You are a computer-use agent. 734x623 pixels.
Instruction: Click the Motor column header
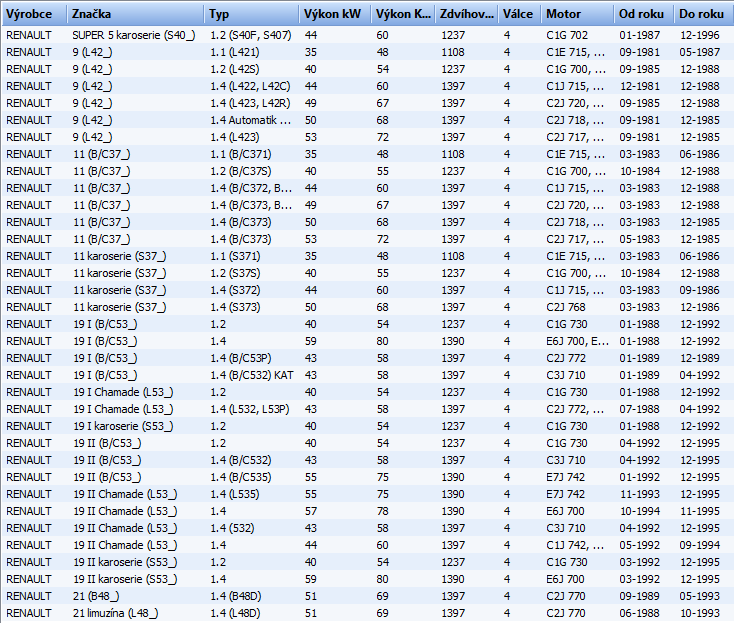pyautogui.click(x=577, y=14)
